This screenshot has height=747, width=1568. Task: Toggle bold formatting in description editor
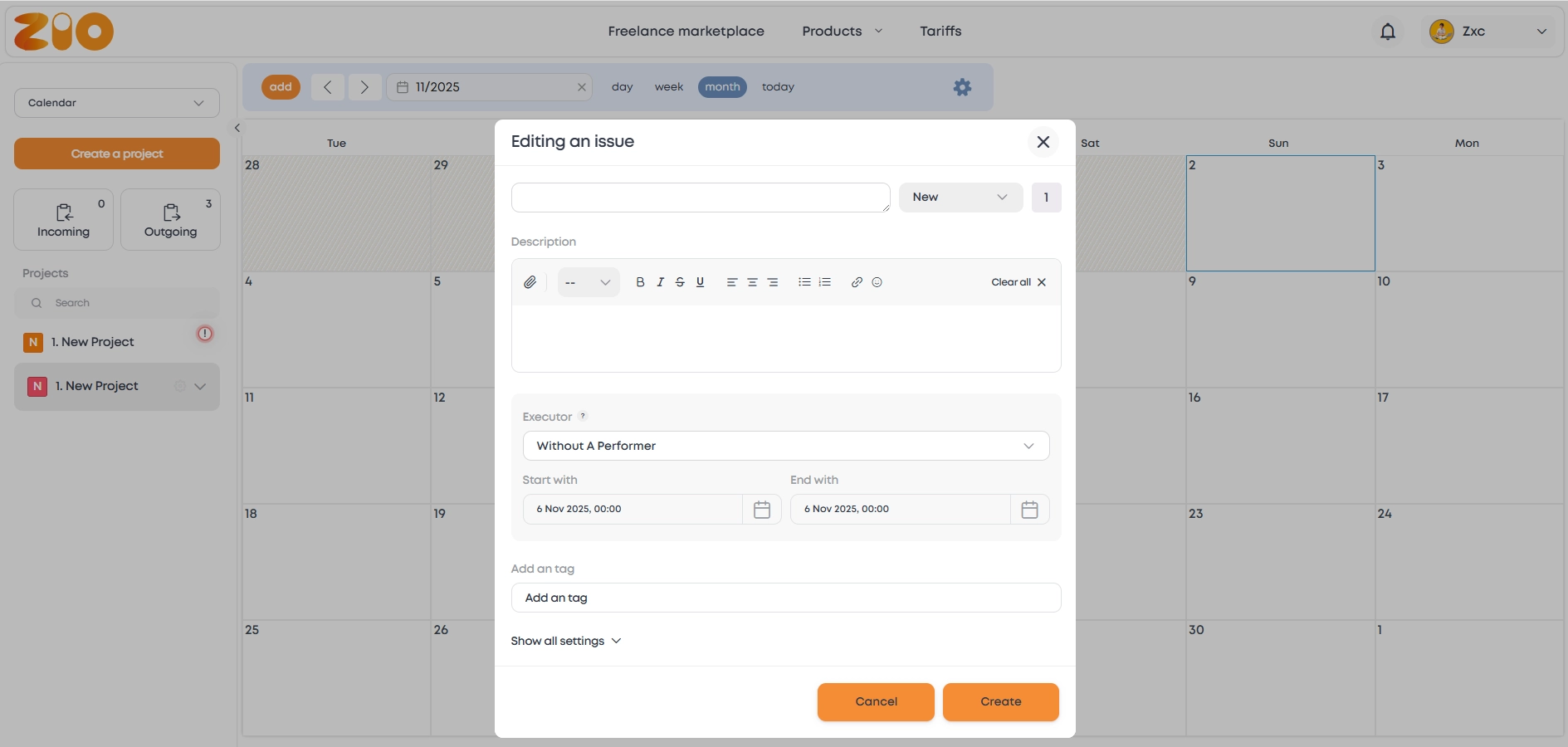coord(640,282)
